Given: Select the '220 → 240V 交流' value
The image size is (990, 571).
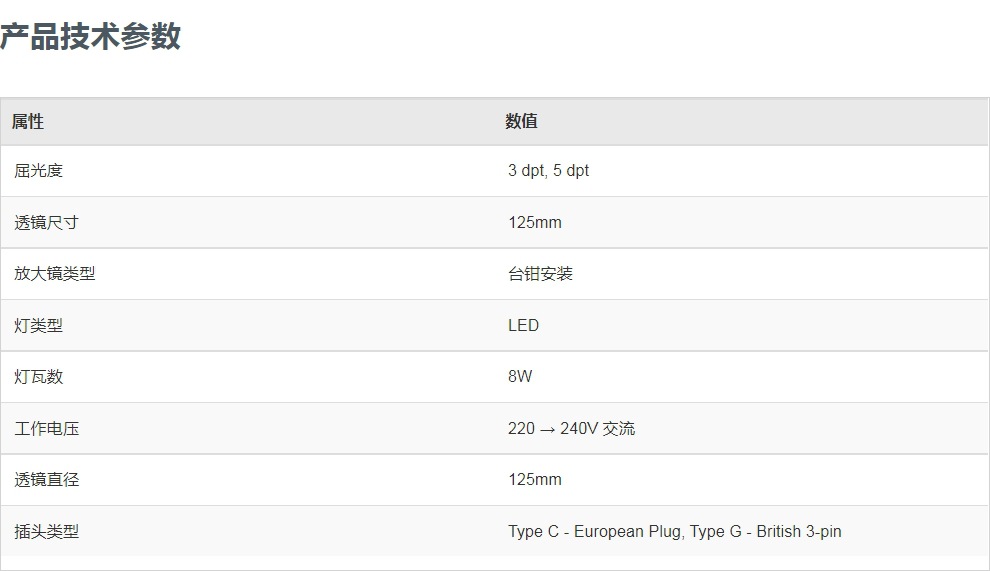Looking at the screenshot, I should 571,429.
